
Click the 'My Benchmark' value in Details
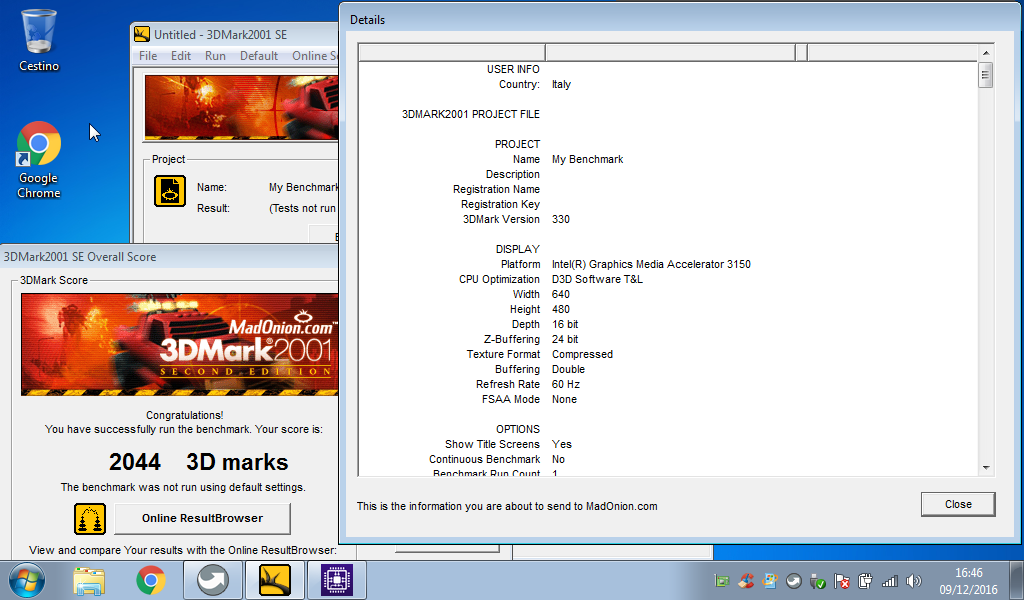(x=587, y=159)
